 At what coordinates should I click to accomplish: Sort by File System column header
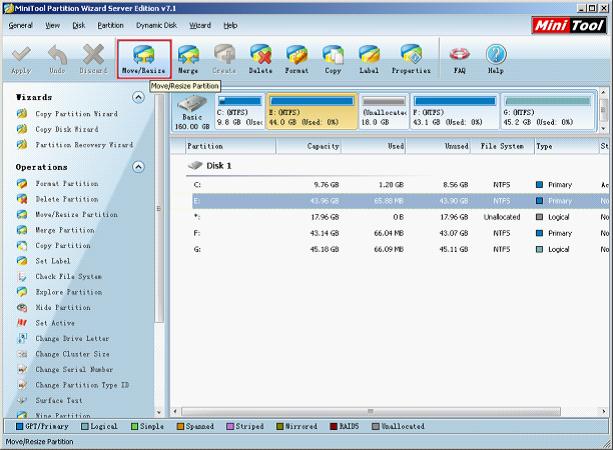click(x=502, y=146)
